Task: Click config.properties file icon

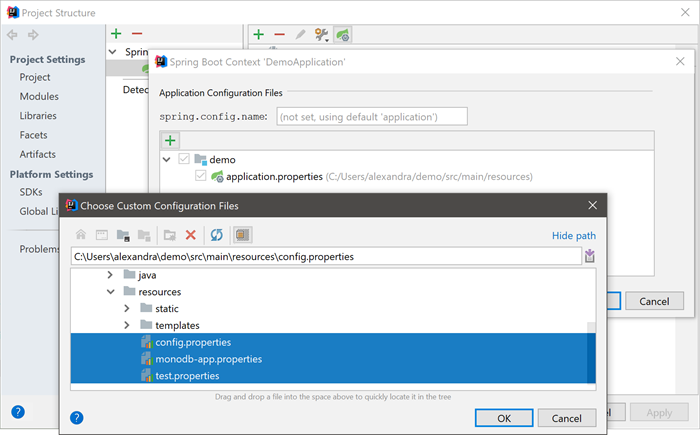Action: point(147,342)
